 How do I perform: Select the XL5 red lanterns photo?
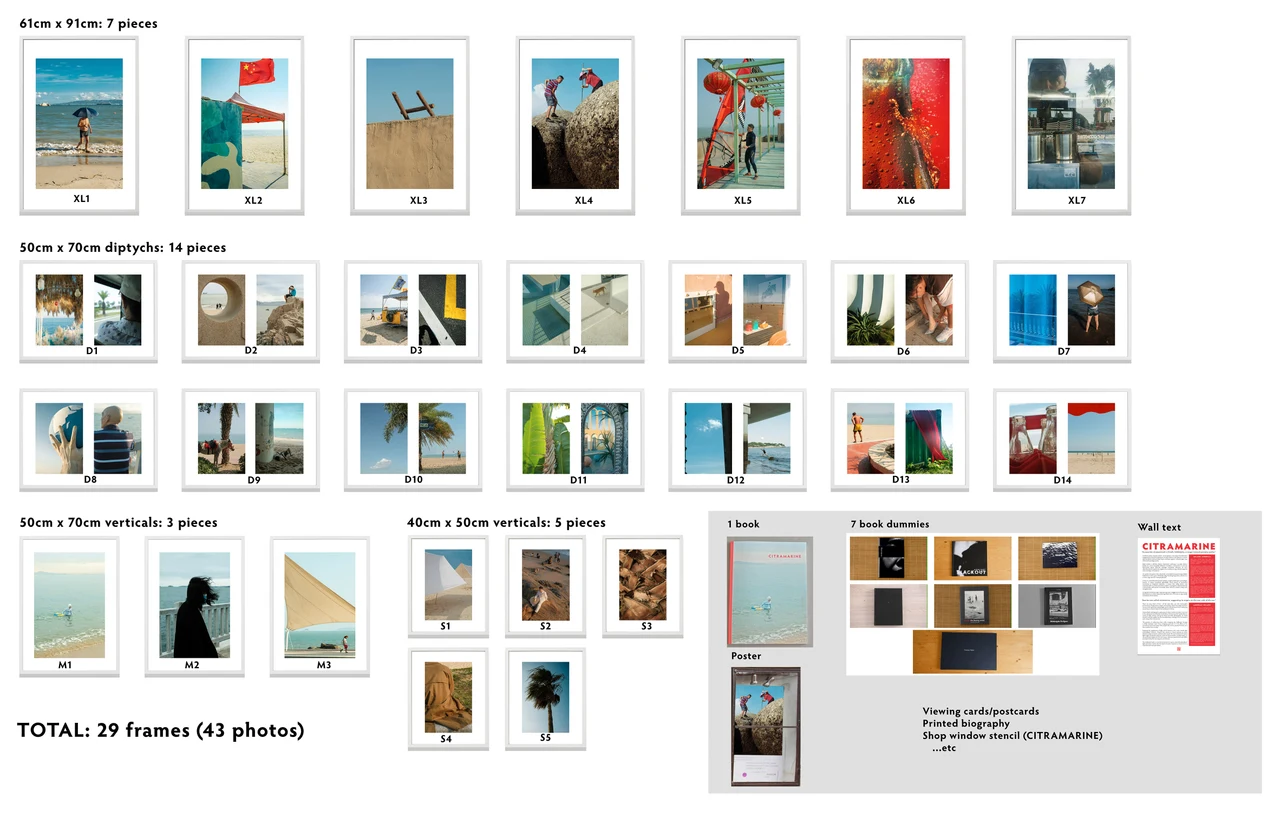click(x=740, y=123)
